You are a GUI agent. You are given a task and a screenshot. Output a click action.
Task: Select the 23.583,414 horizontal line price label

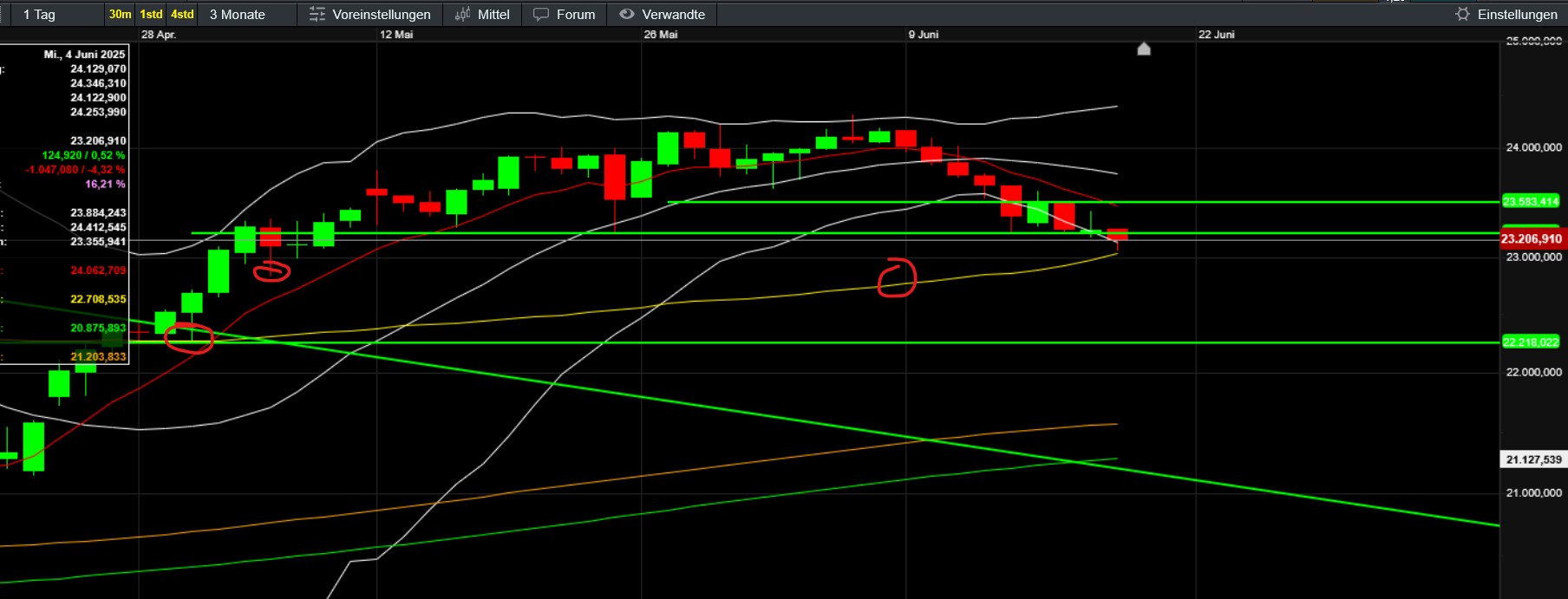(1531, 202)
